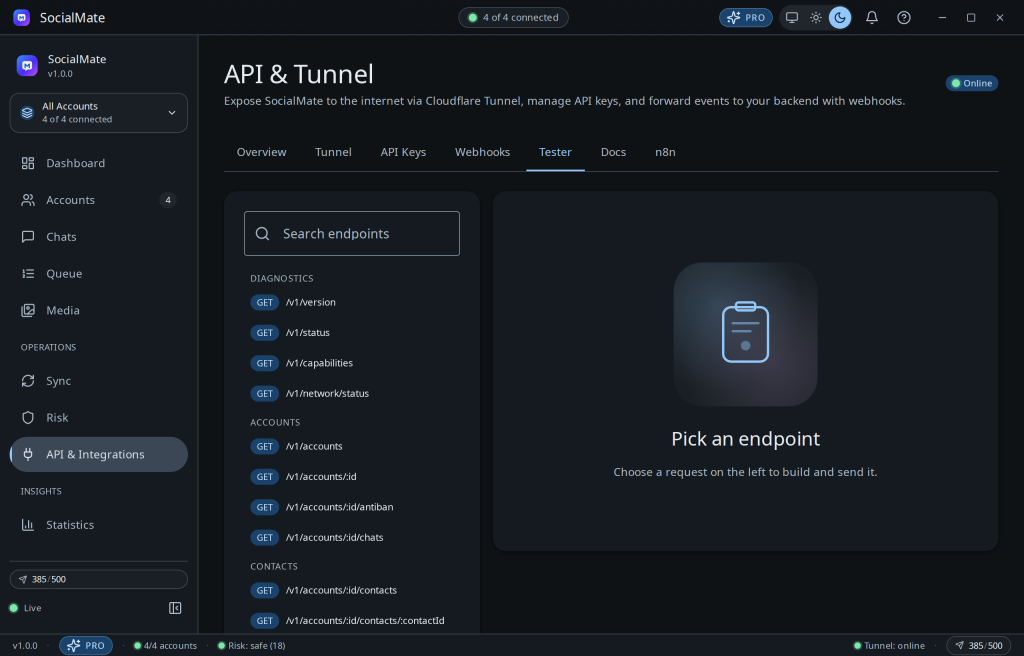Click the SocialMate app icon in title bar
This screenshot has width=1024, height=656.
(x=22, y=18)
